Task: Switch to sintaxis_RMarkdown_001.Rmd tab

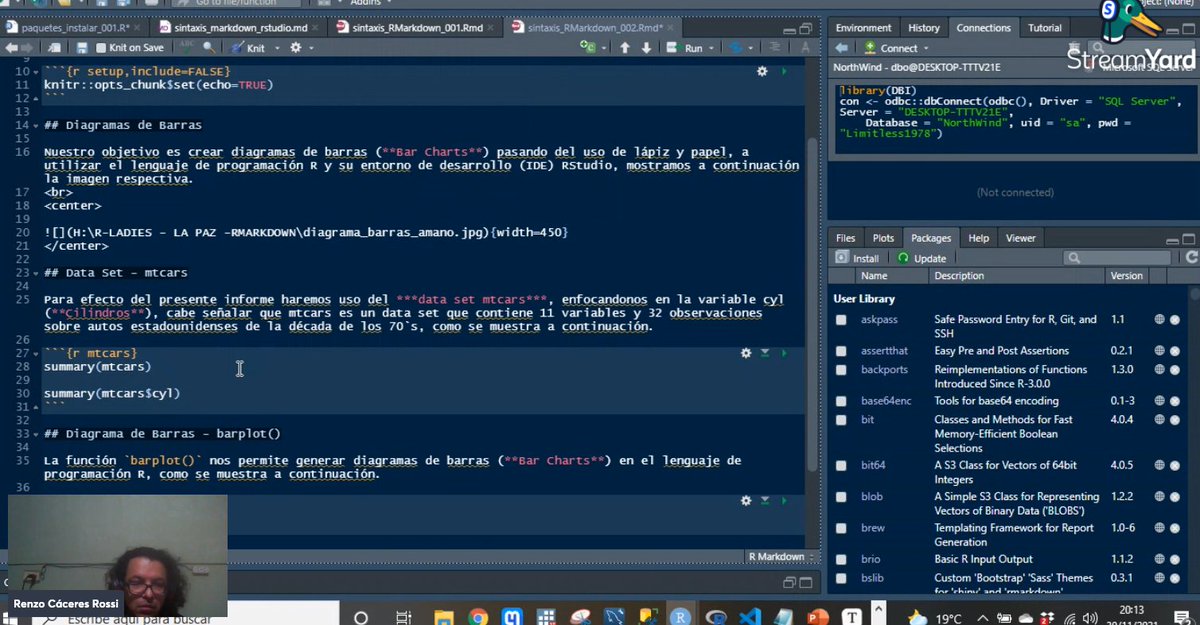Action: [x=417, y=27]
